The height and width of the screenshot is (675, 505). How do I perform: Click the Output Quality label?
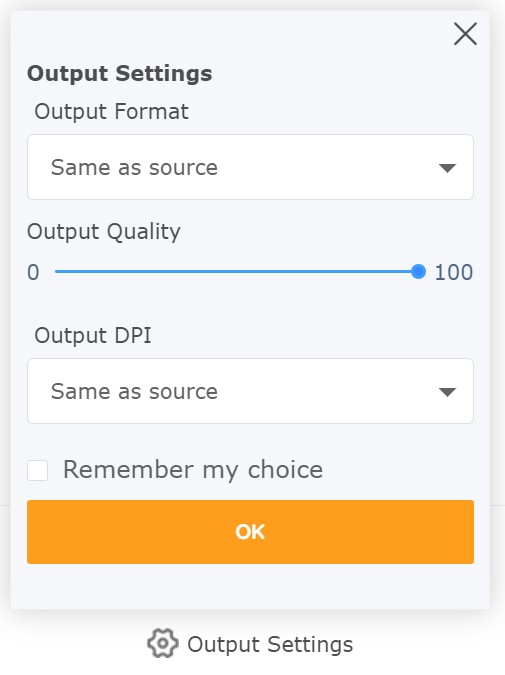104,232
